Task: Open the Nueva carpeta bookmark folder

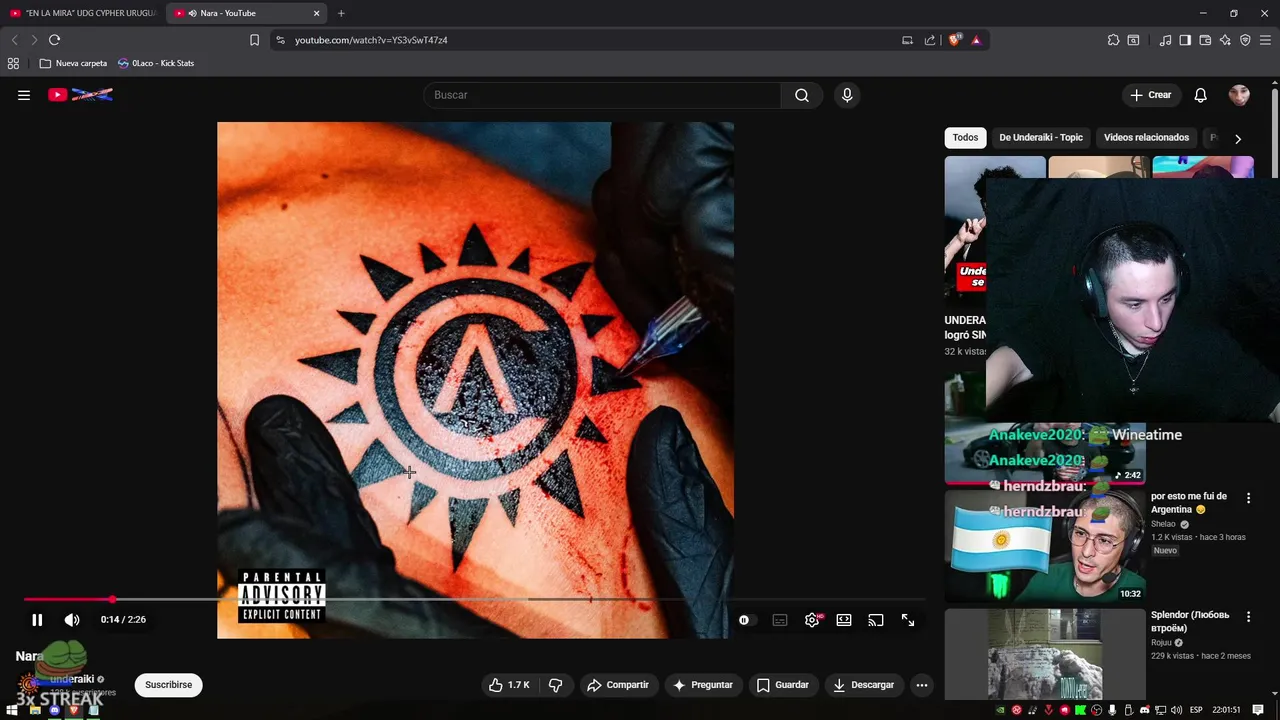Action: (x=73, y=63)
